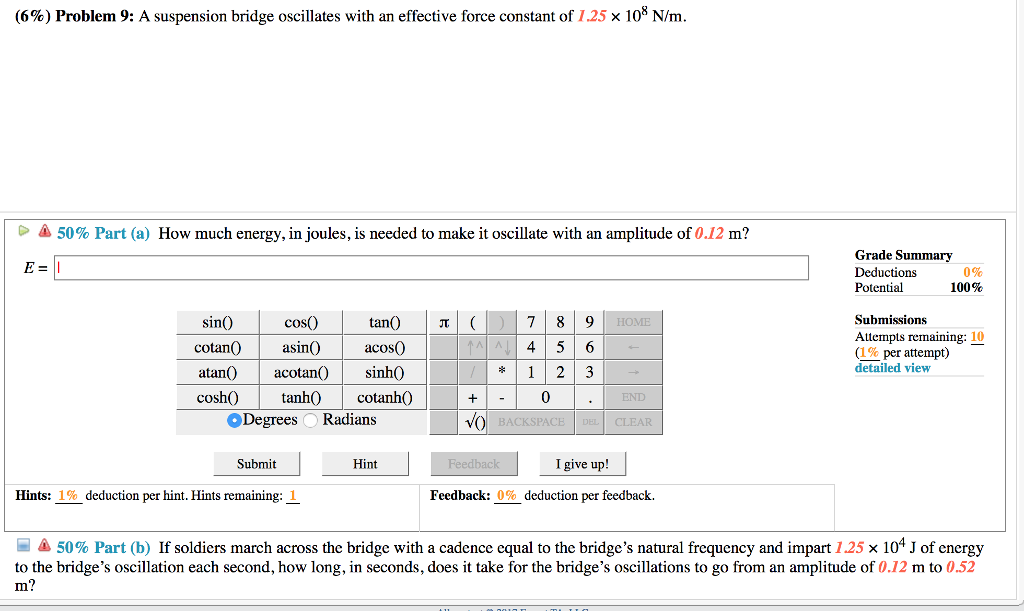
Task: Request a hint with the Hint button
Action: pos(365,463)
